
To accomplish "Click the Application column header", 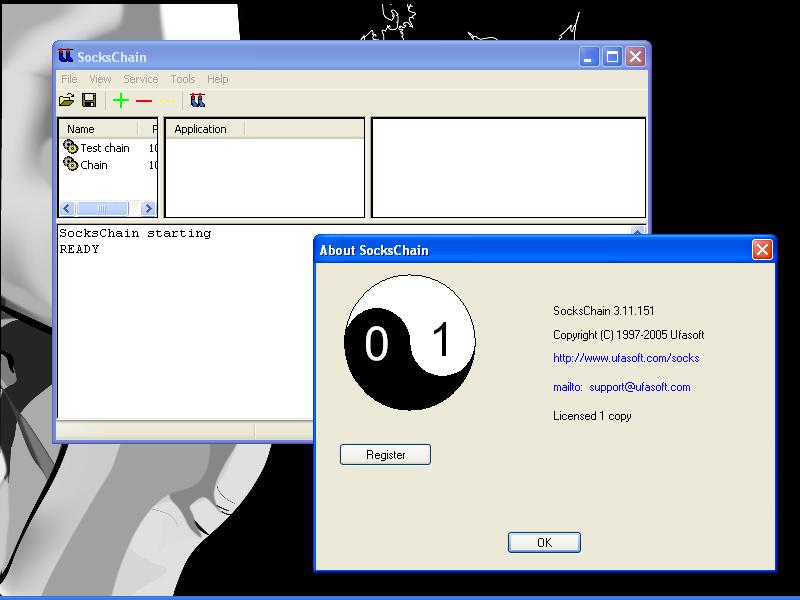I will click(205, 129).
